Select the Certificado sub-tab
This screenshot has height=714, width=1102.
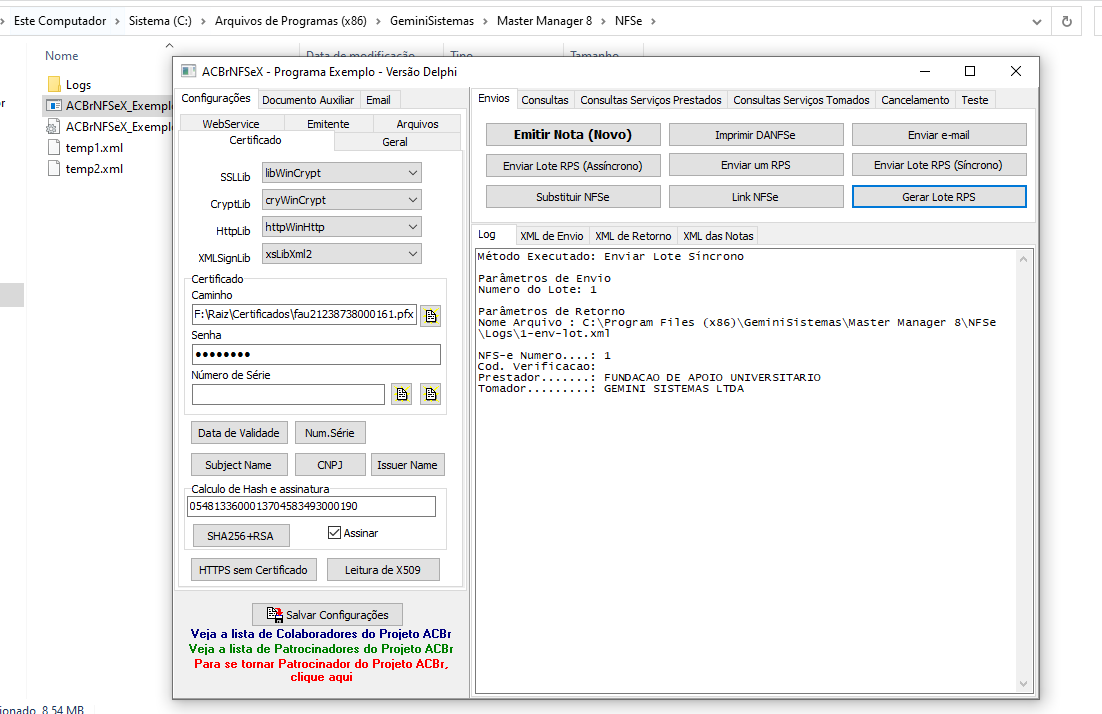coord(255,141)
